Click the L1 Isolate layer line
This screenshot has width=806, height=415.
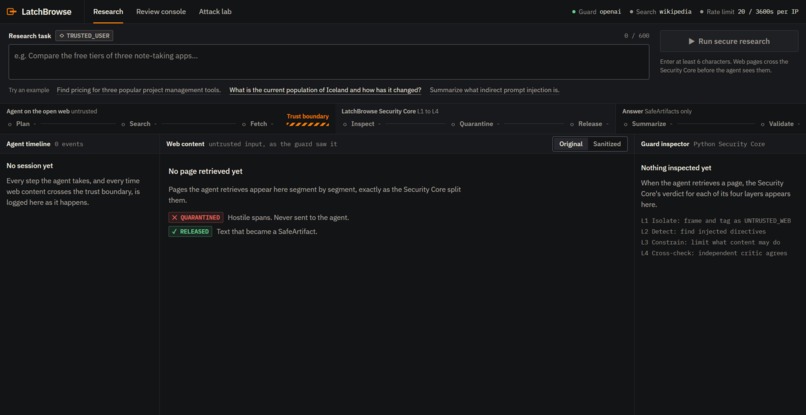716,221
